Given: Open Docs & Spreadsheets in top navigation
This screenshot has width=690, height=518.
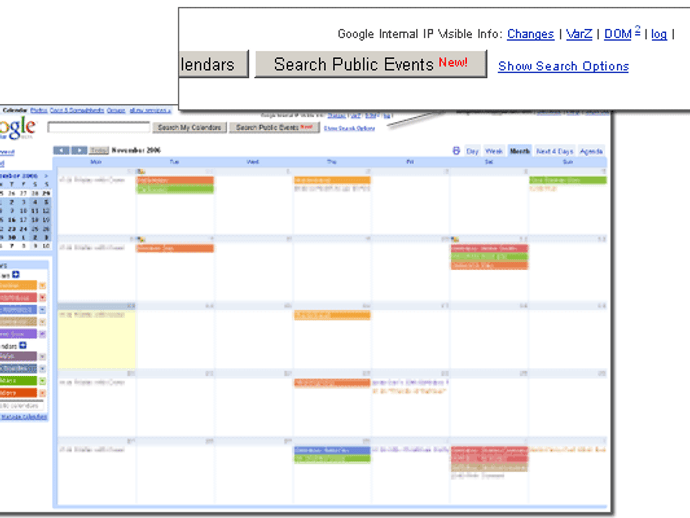Looking at the screenshot, I should [77, 110].
